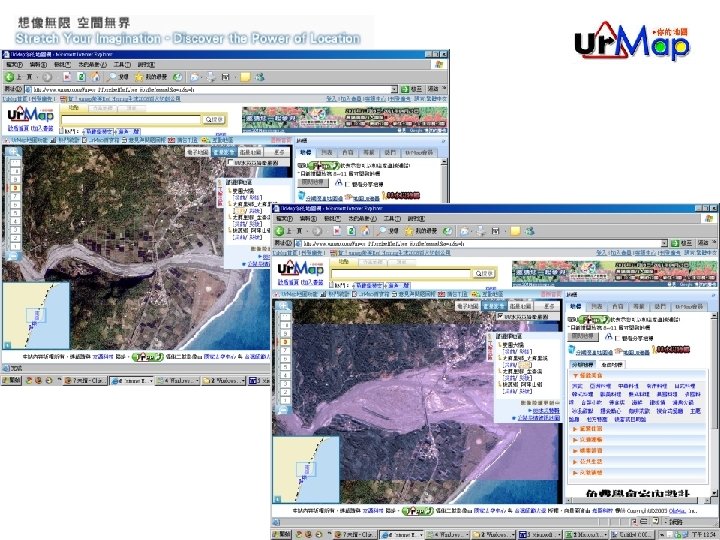The width and height of the screenshot is (720, 540).
Task: Click the Favorites star in front browser toolbar
Action: tap(409, 231)
